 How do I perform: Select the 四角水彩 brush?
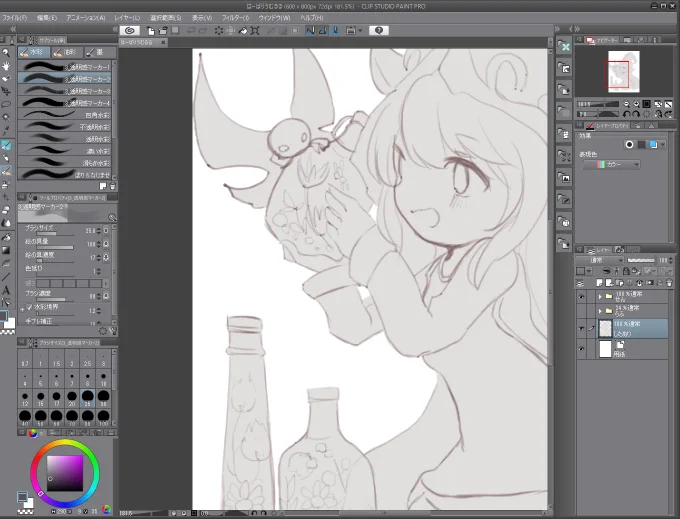point(65,115)
